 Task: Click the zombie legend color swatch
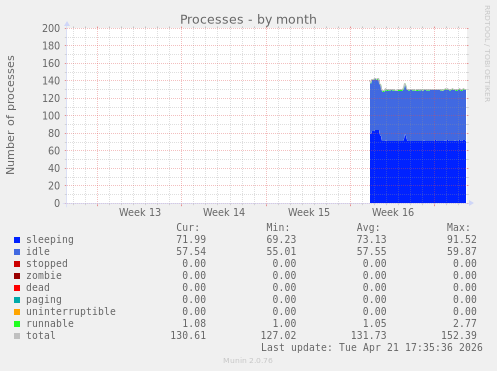click(x=17, y=276)
